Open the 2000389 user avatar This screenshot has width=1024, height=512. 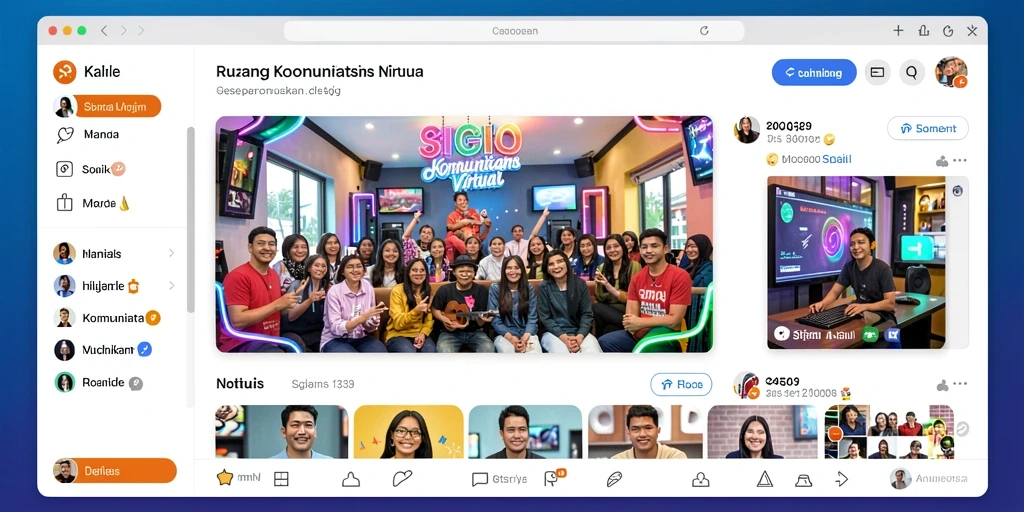pos(747,130)
